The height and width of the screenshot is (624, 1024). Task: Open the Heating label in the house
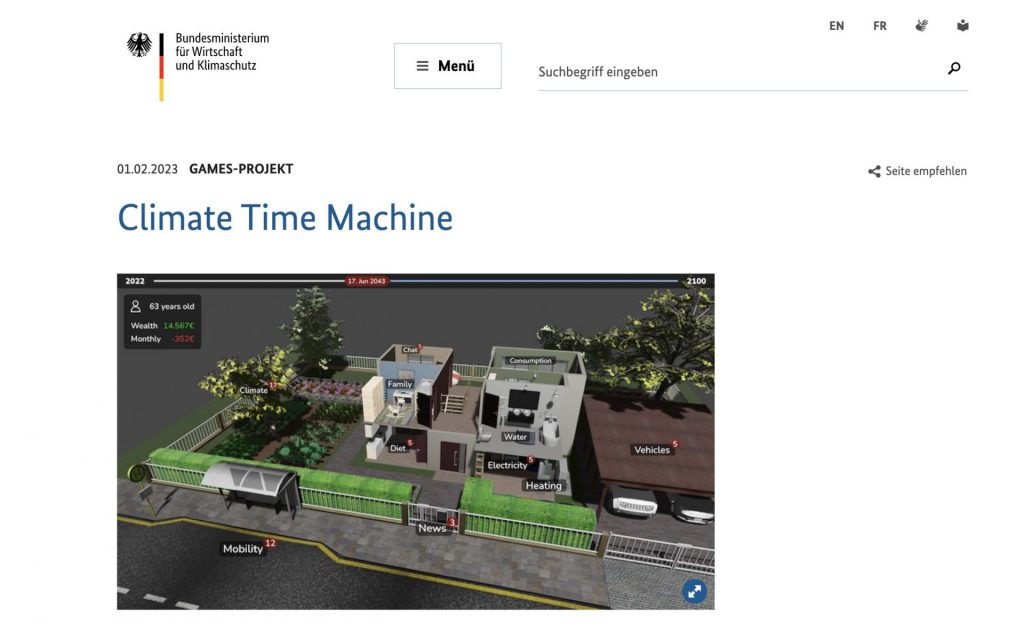coord(543,486)
